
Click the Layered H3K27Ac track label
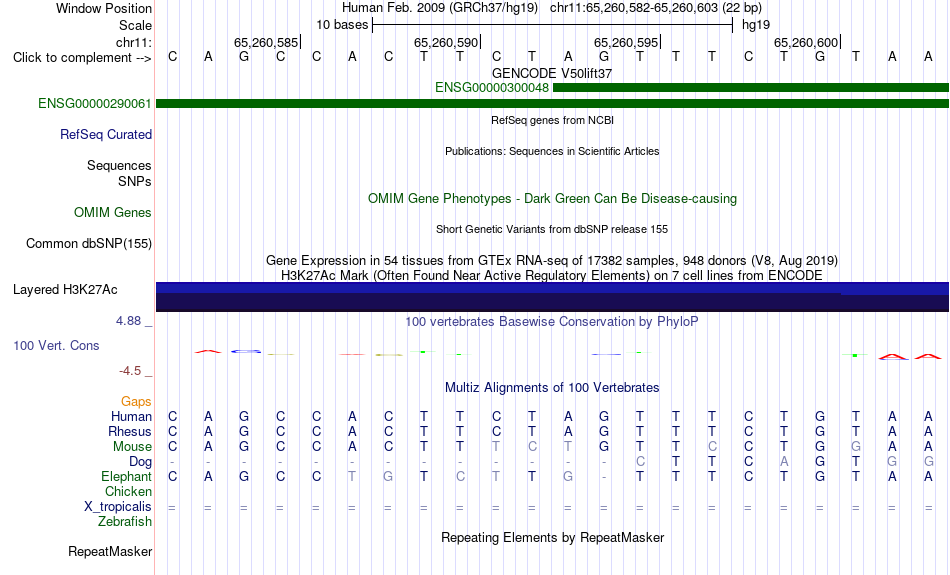coord(65,290)
